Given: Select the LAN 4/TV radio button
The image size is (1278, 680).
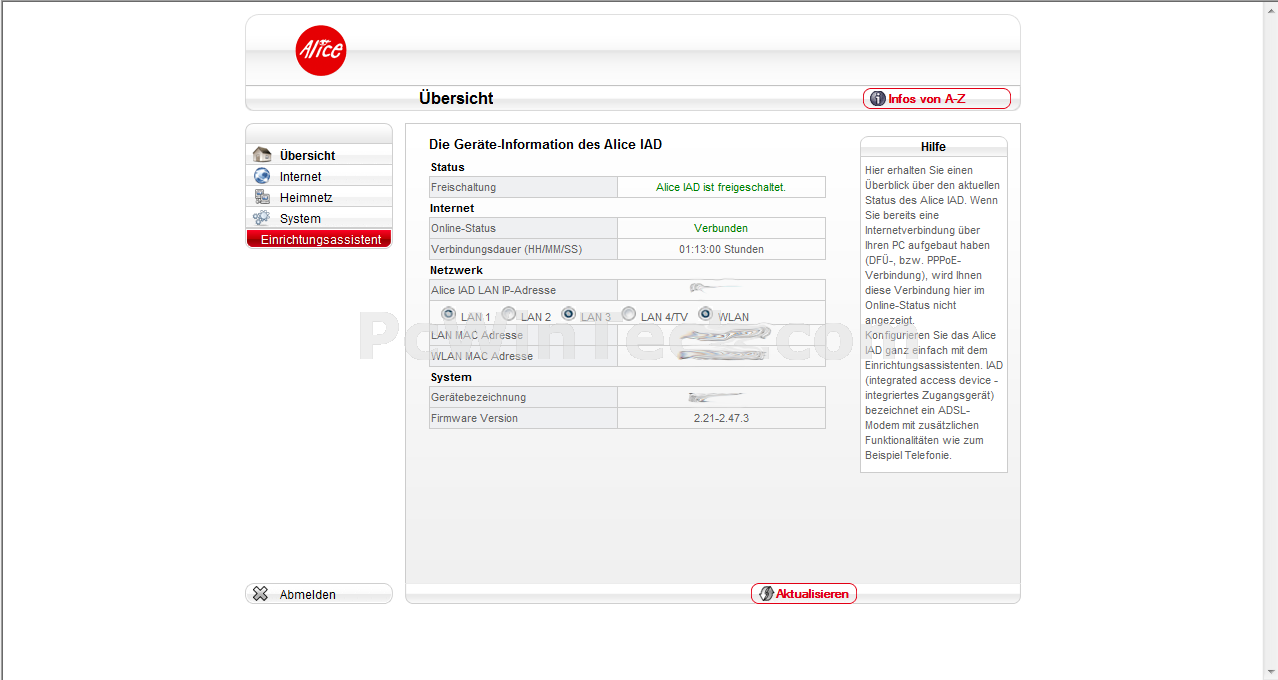Looking at the screenshot, I should (x=629, y=314).
